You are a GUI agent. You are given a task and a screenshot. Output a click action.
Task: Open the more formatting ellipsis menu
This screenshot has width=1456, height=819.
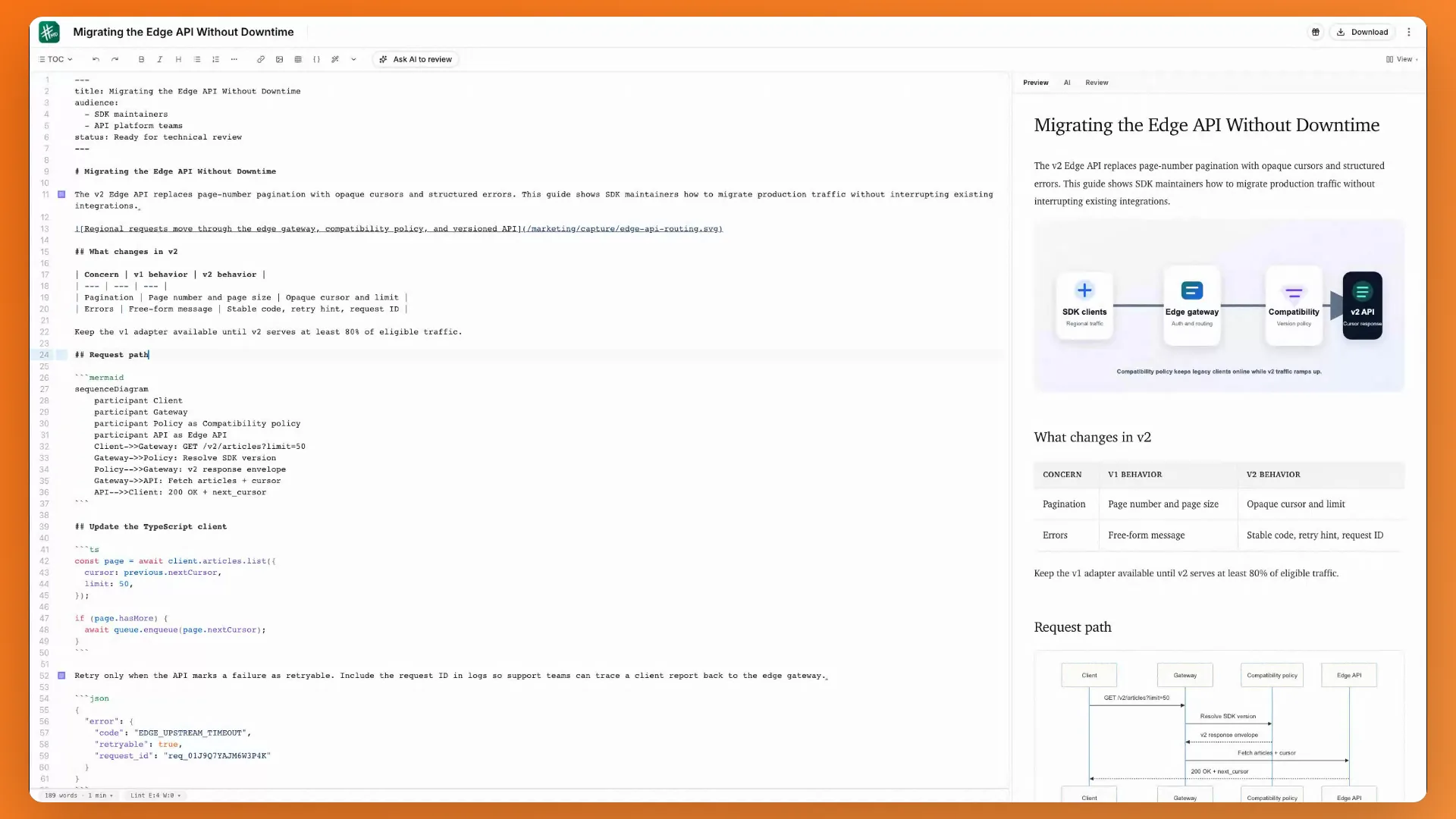pyautogui.click(x=234, y=59)
